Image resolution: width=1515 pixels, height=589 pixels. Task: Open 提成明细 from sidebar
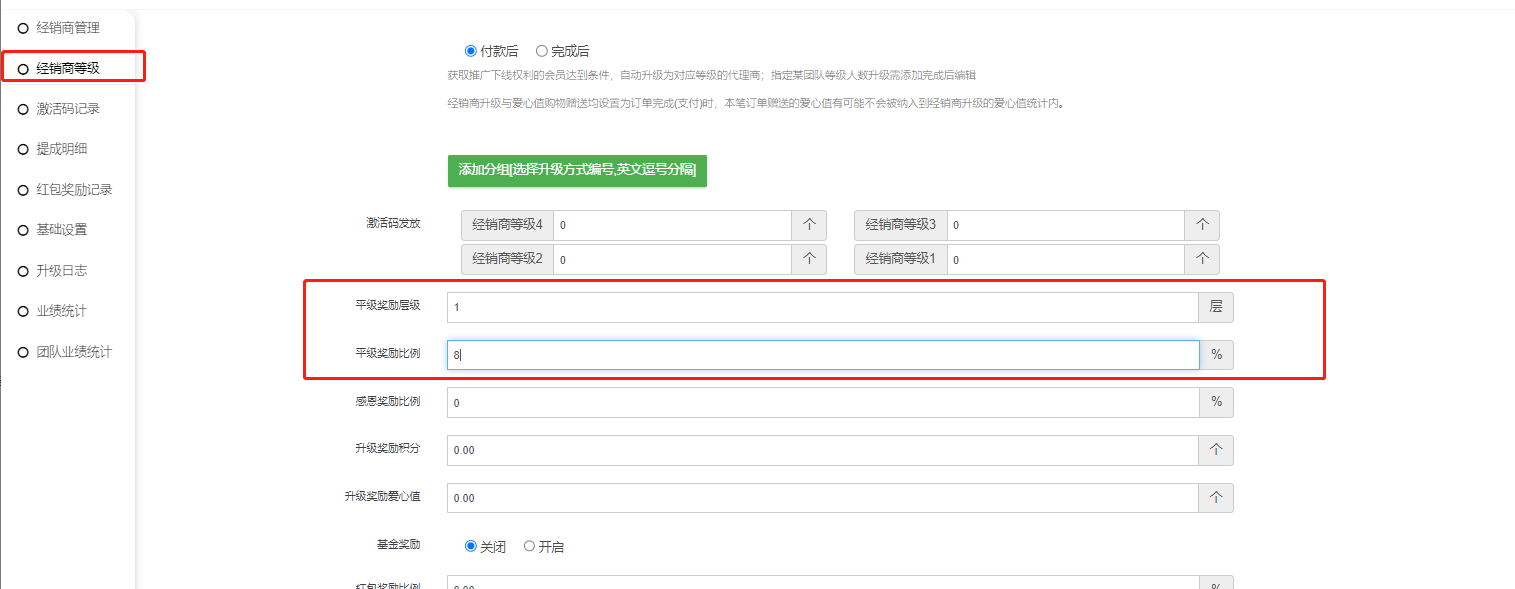[x=61, y=149]
